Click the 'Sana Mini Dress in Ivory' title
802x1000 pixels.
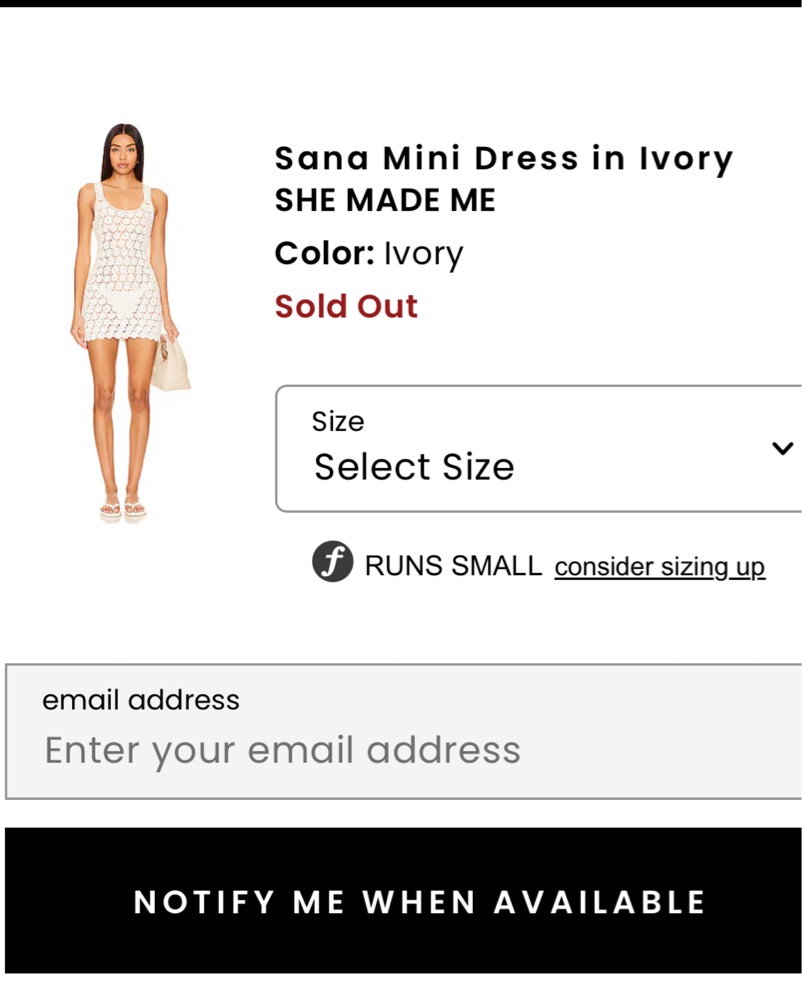click(x=504, y=158)
